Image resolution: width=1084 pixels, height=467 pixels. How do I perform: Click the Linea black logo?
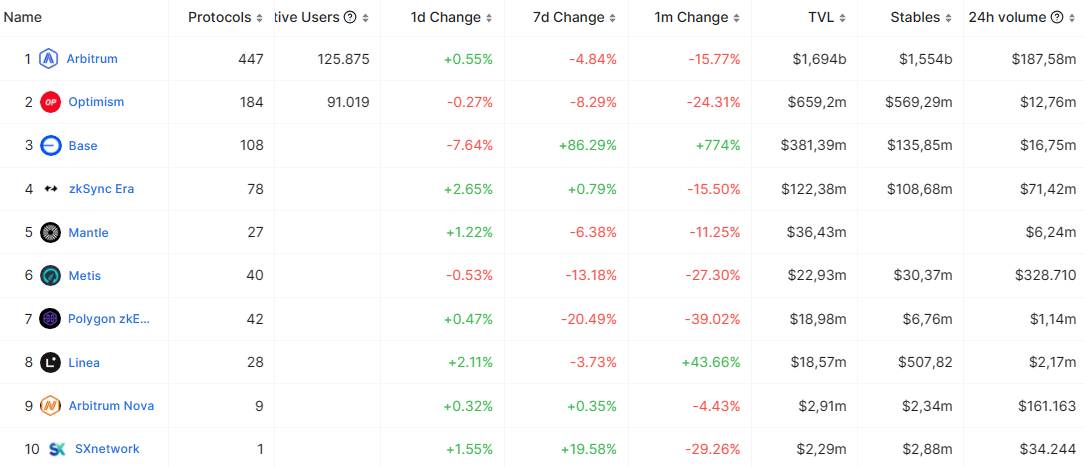click(x=50, y=362)
